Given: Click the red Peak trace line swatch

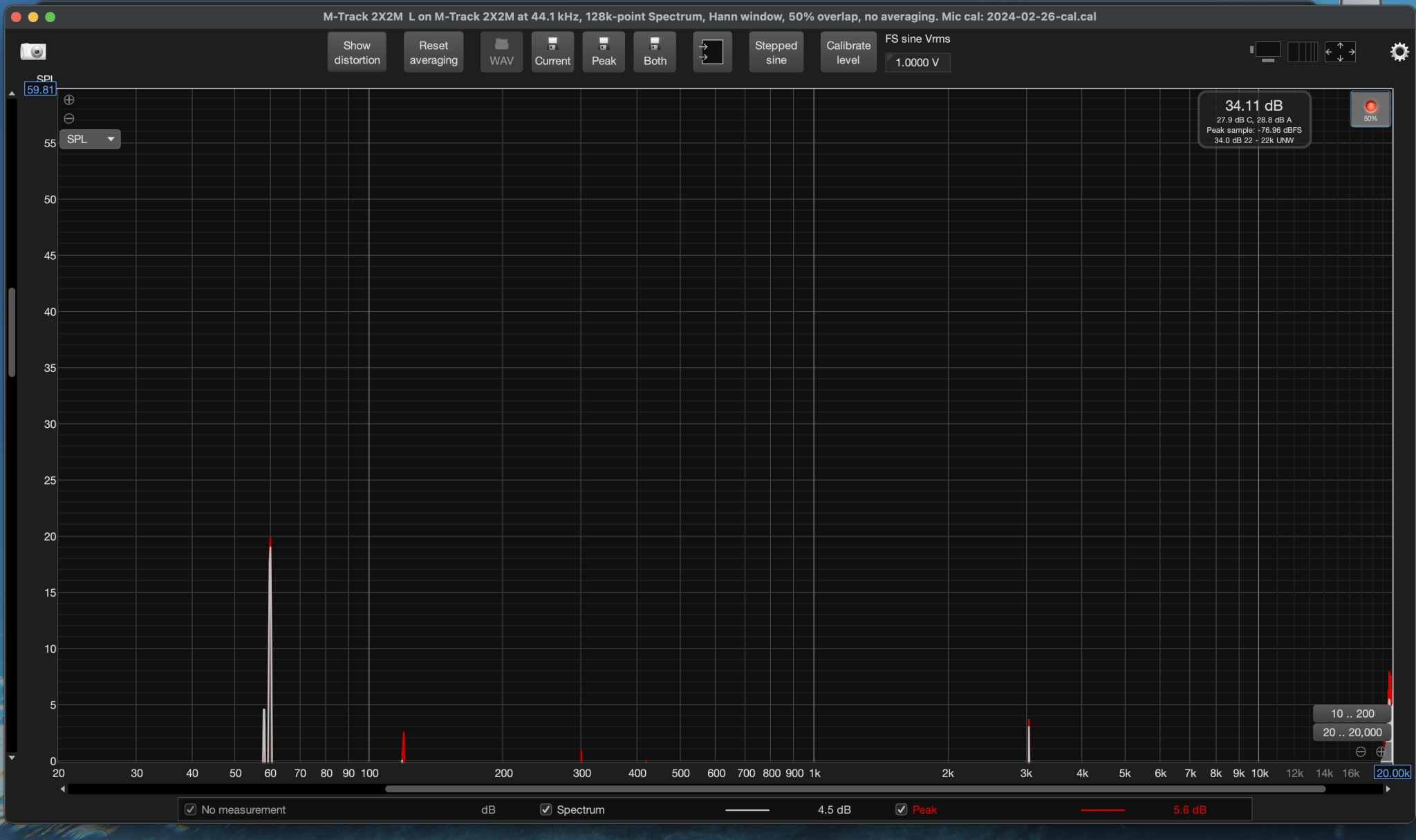Looking at the screenshot, I should (1102, 810).
